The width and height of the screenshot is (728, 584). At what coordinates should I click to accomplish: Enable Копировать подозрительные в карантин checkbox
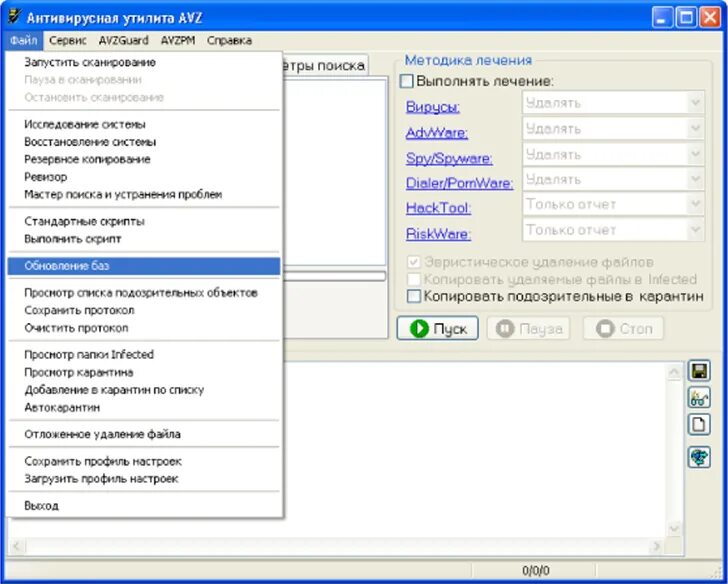[413, 296]
